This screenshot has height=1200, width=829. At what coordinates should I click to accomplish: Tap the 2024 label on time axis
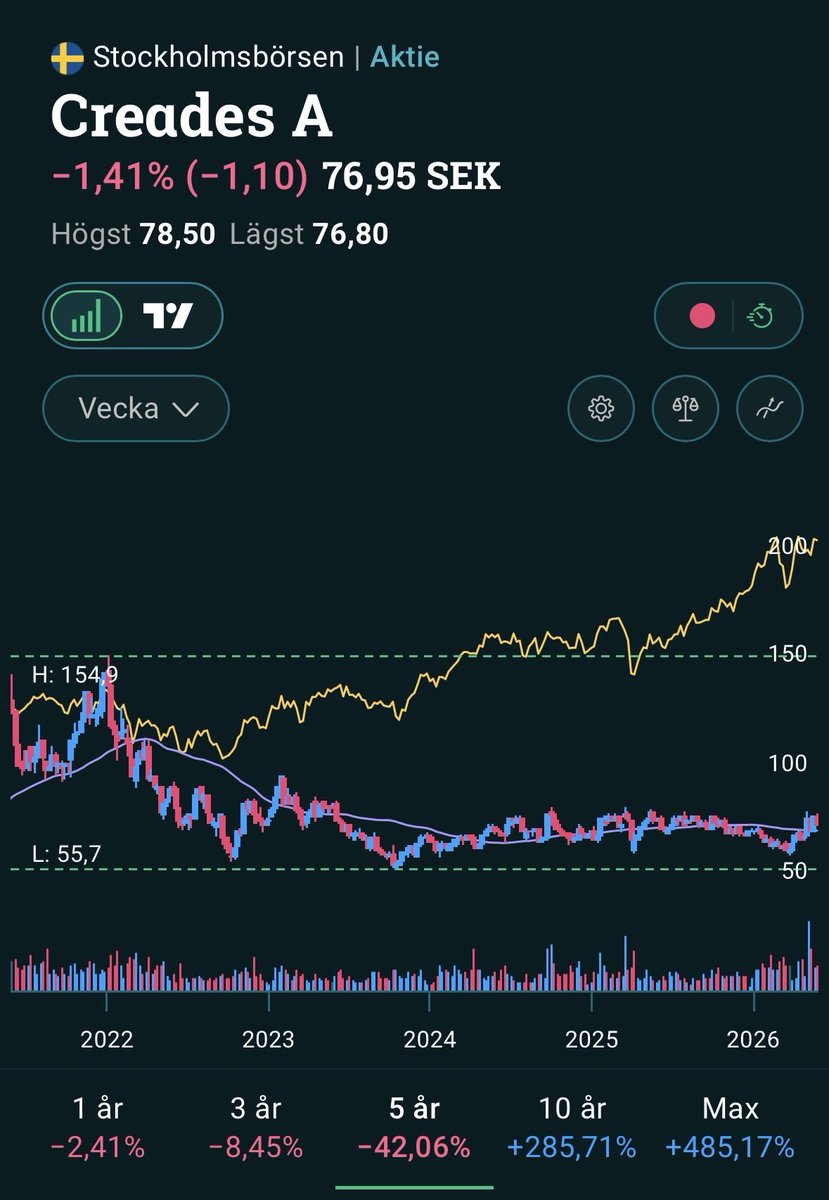coord(430,1039)
